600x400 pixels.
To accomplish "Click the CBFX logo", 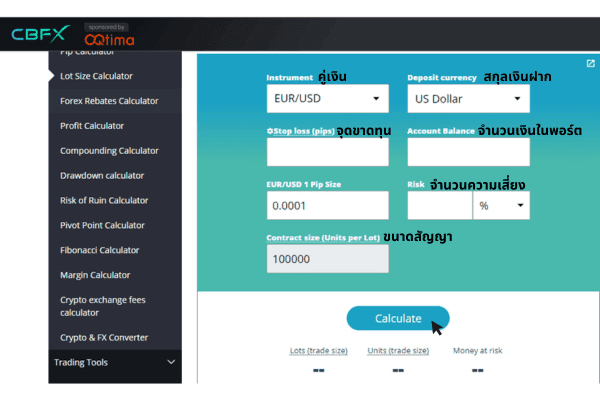I will tap(41, 34).
